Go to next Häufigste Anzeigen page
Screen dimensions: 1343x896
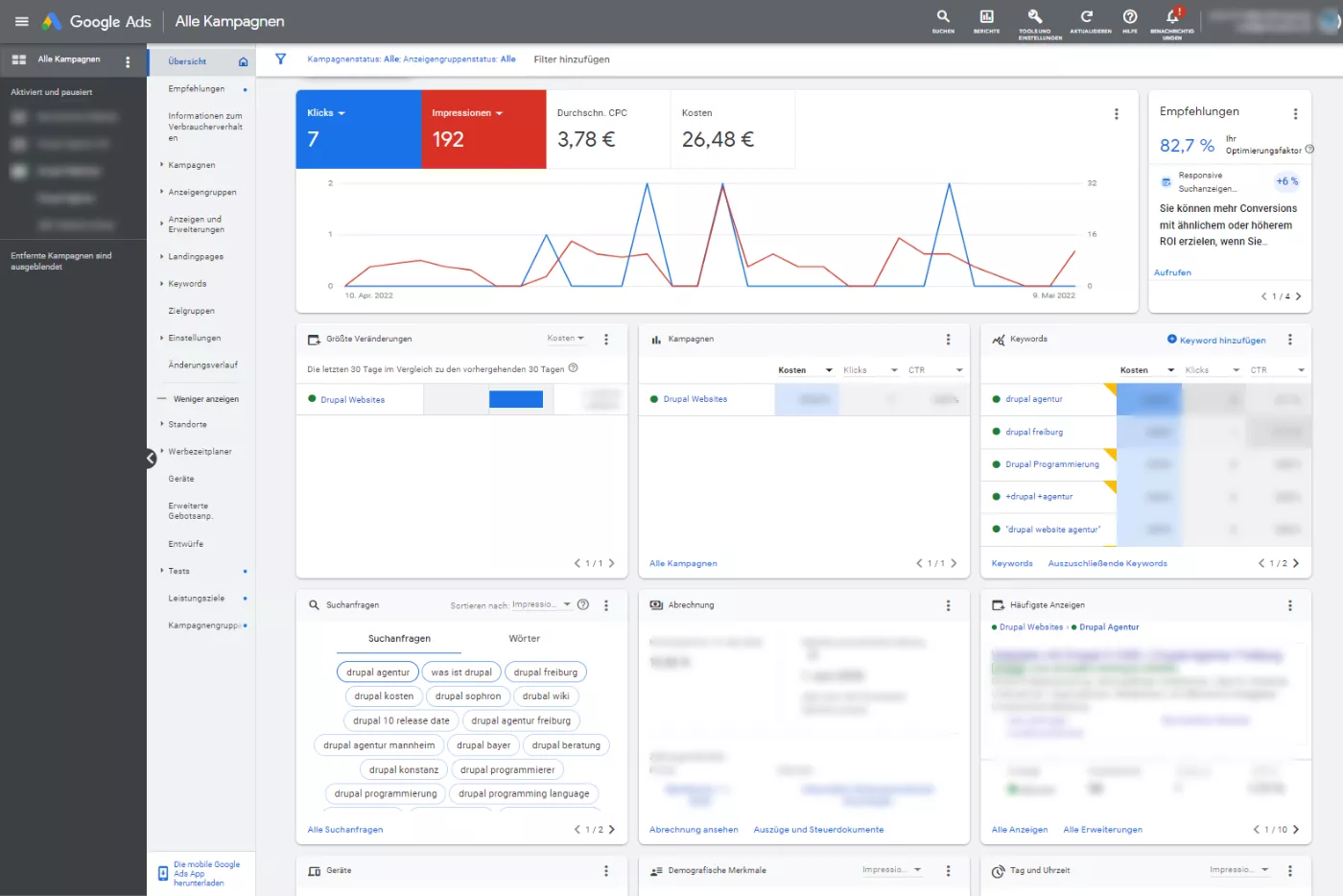click(x=1295, y=830)
